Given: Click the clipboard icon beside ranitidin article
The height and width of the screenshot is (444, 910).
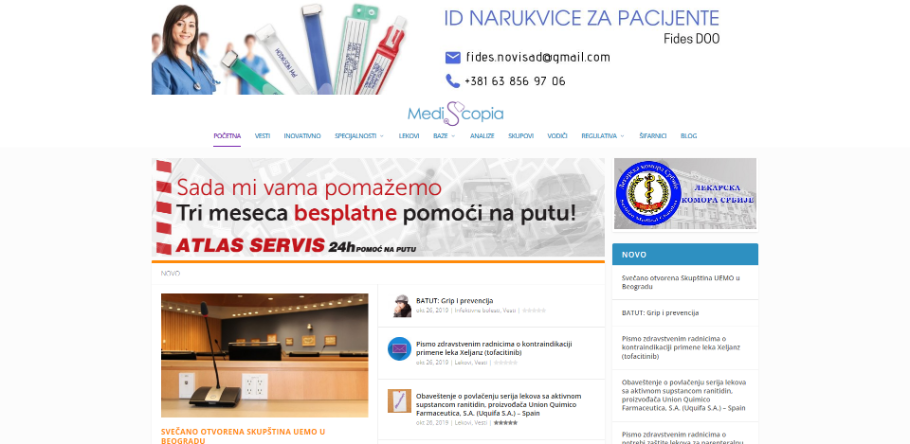Looking at the screenshot, I should tap(399, 400).
